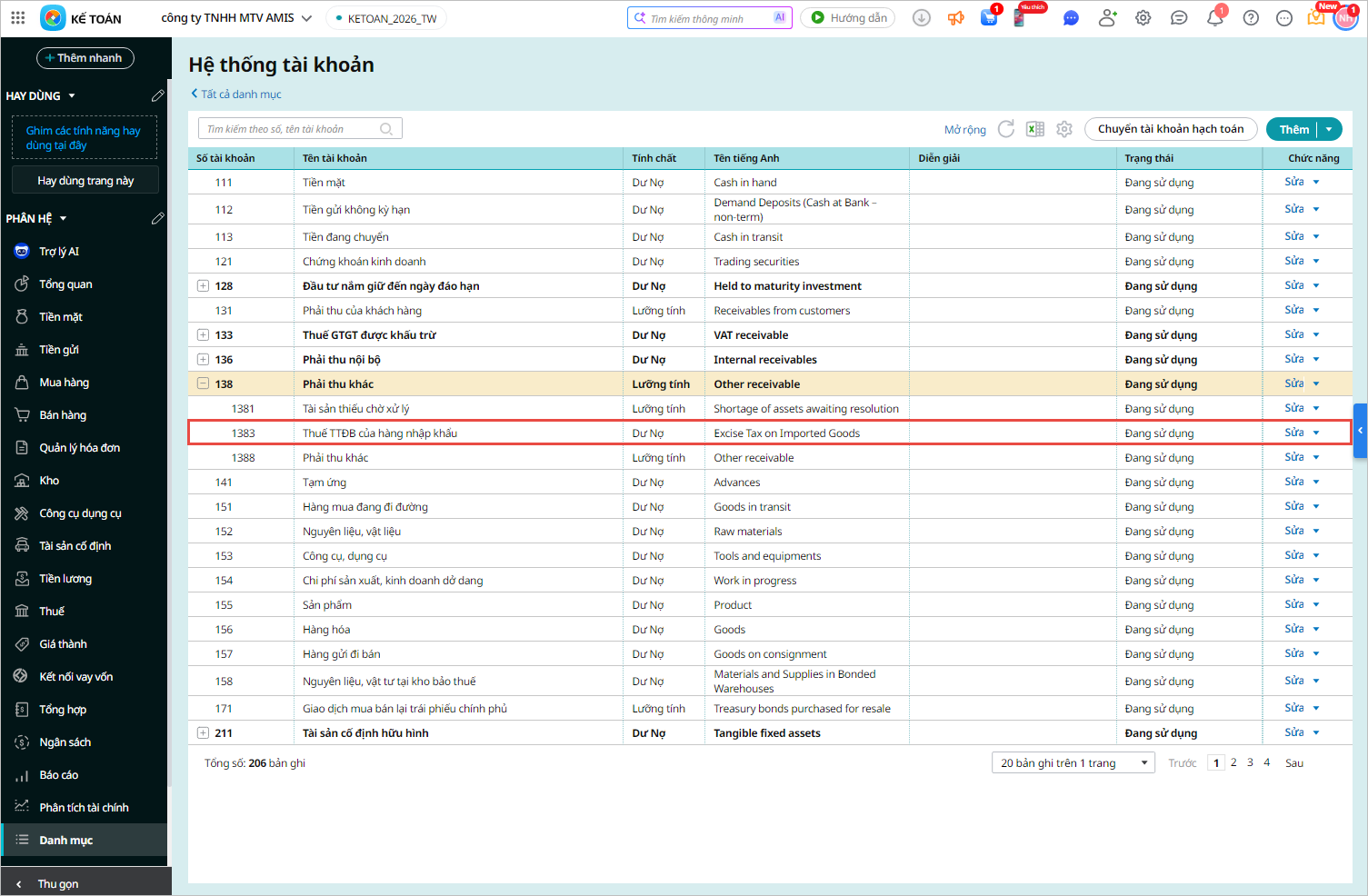The width and height of the screenshot is (1368, 896).
Task: Click the table refresh icon
Action: (1006, 129)
